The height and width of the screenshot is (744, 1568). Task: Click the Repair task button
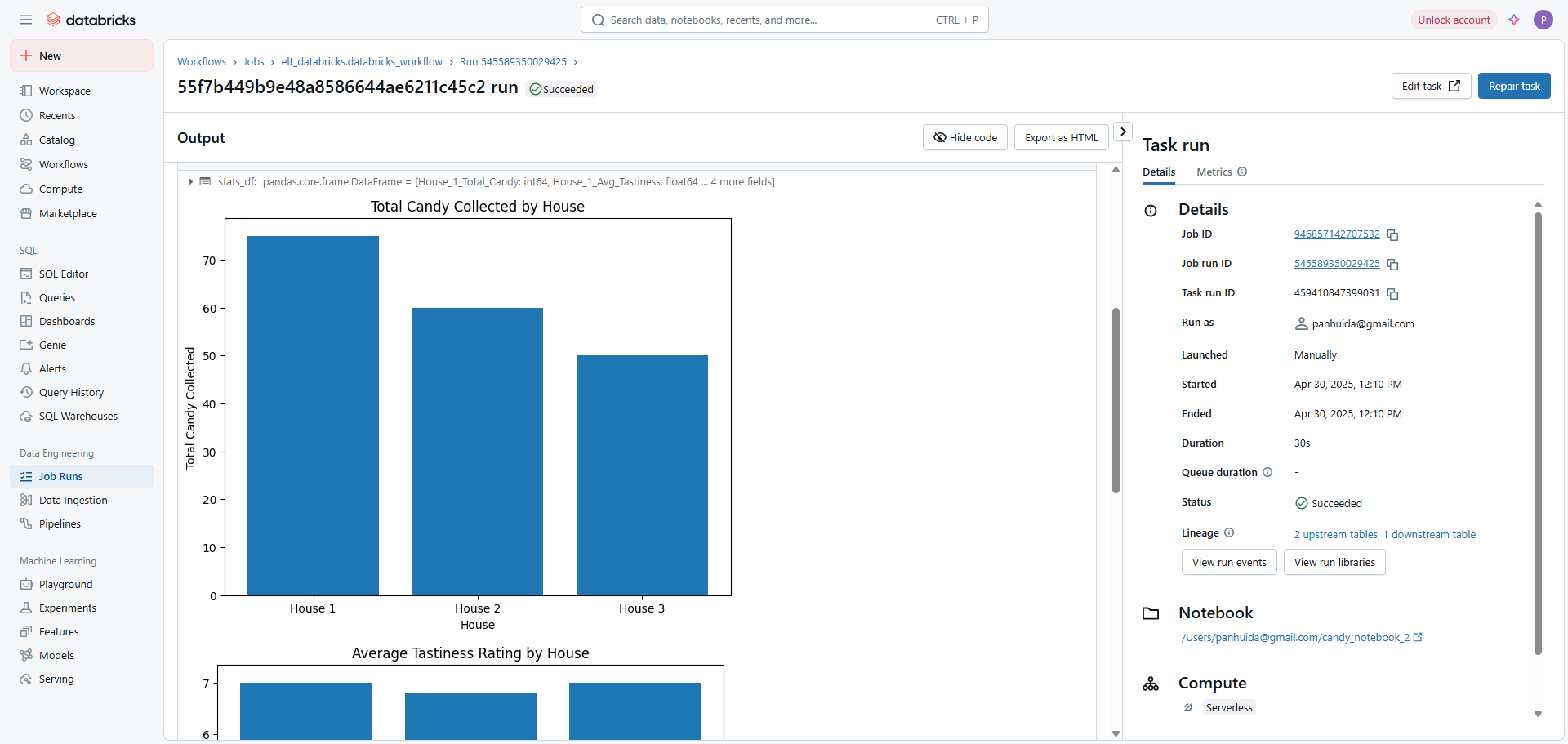[x=1514, y=86]
